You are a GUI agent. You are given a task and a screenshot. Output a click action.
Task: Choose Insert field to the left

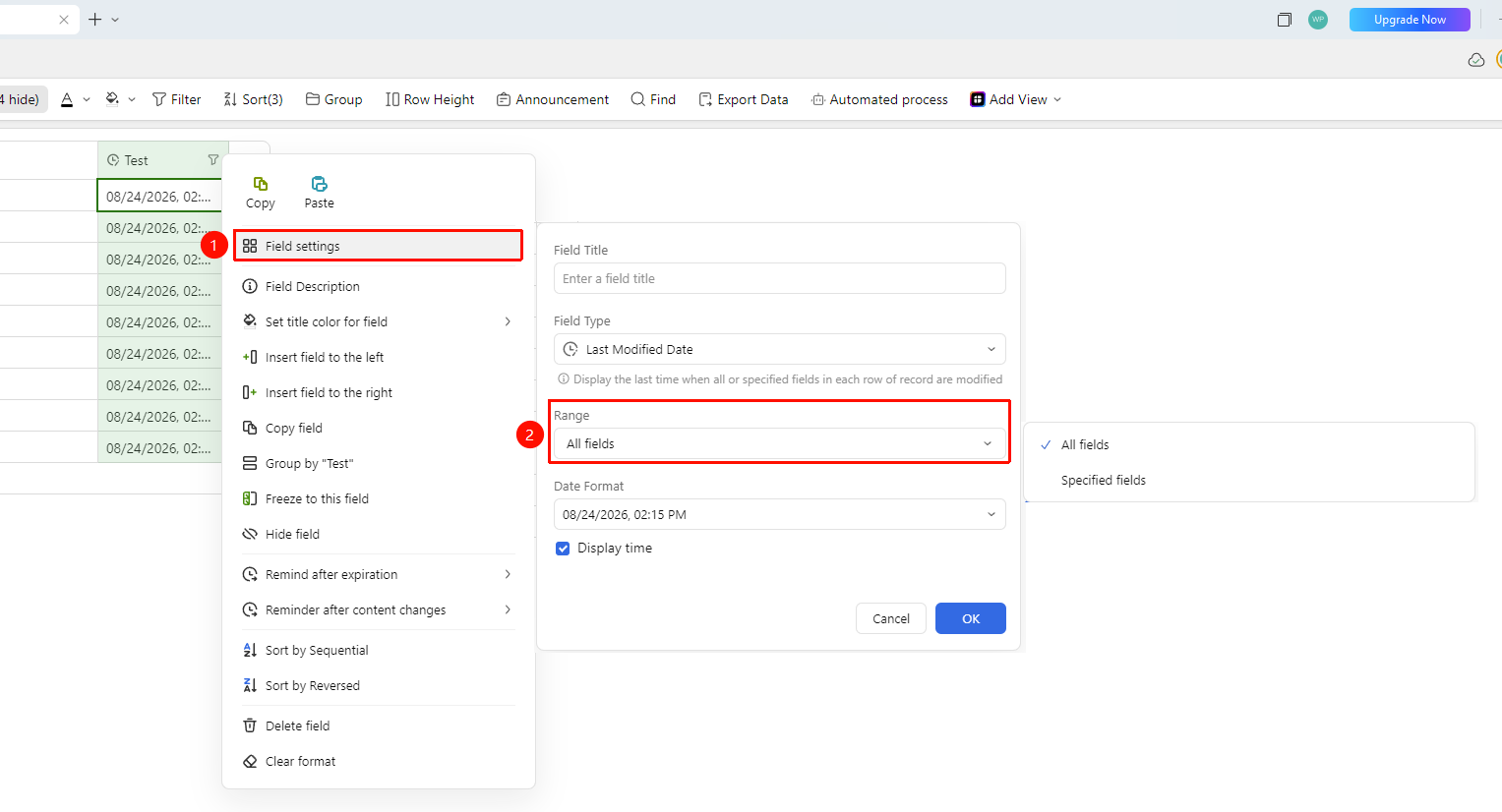coord(379,357)
